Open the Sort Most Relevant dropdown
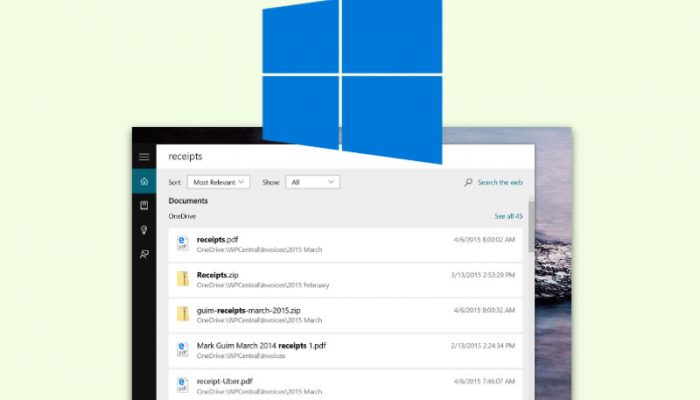The image size is (700, 400). (218, 182)
